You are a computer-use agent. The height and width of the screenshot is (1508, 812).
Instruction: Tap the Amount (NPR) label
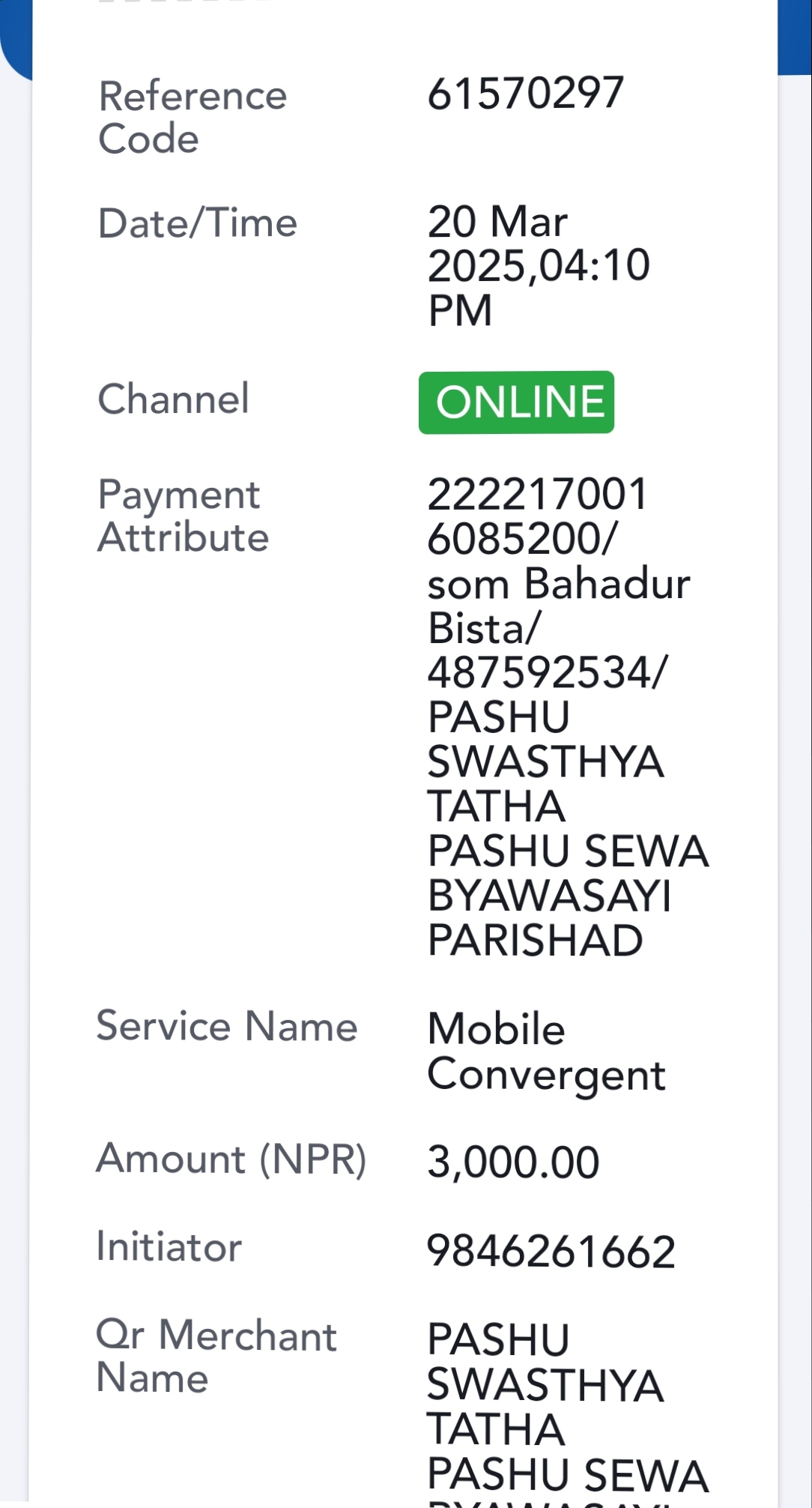[x=231, y=1159]
